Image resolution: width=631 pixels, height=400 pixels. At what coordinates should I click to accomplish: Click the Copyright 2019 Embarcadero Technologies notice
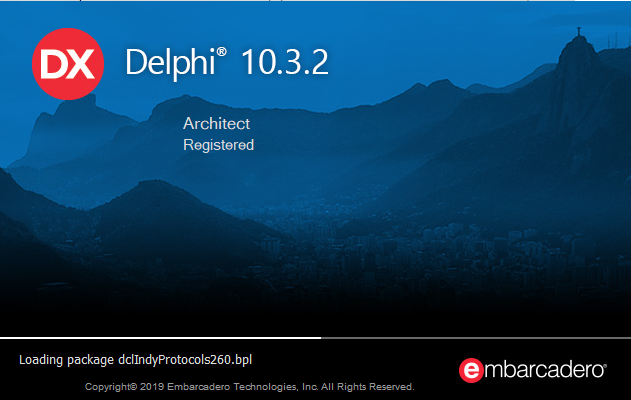(x=250, y=387)
